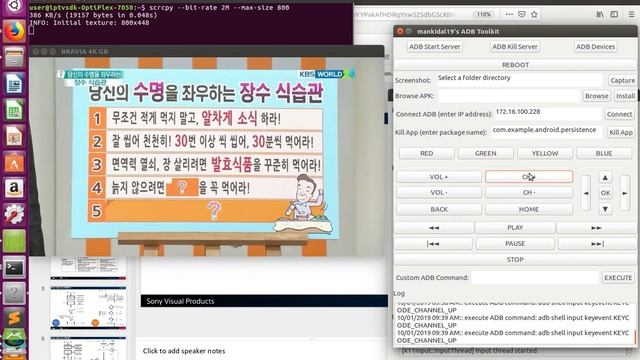The height and width of the screenshot is (360, 640).
Task: Click the fast-forward playback button
Action: 596,228
